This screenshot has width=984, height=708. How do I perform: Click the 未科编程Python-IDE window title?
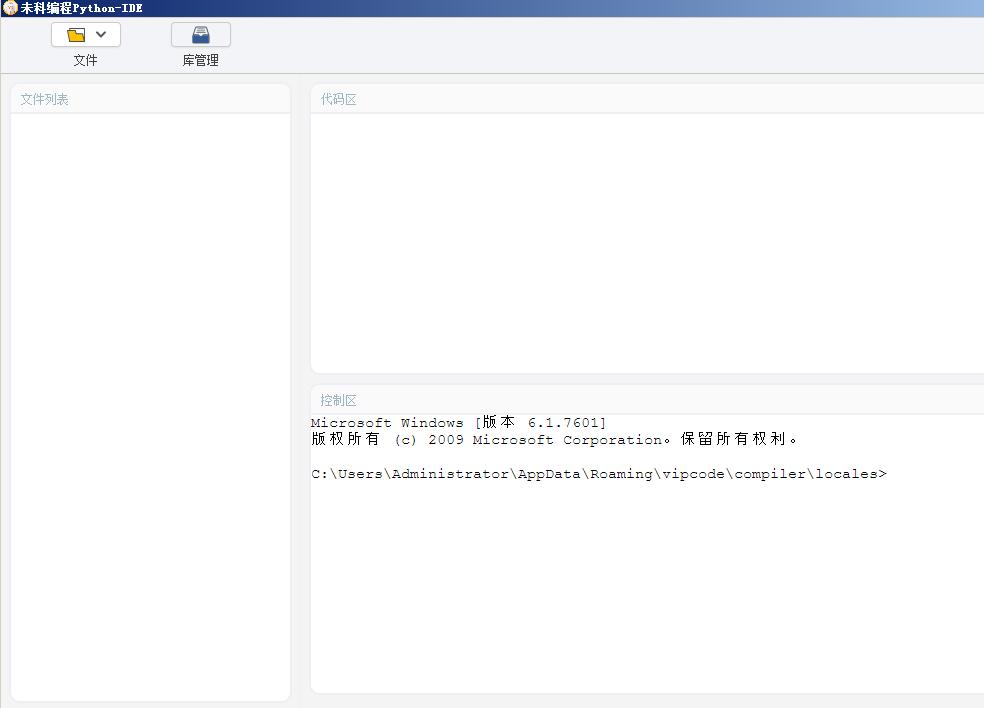82,8
